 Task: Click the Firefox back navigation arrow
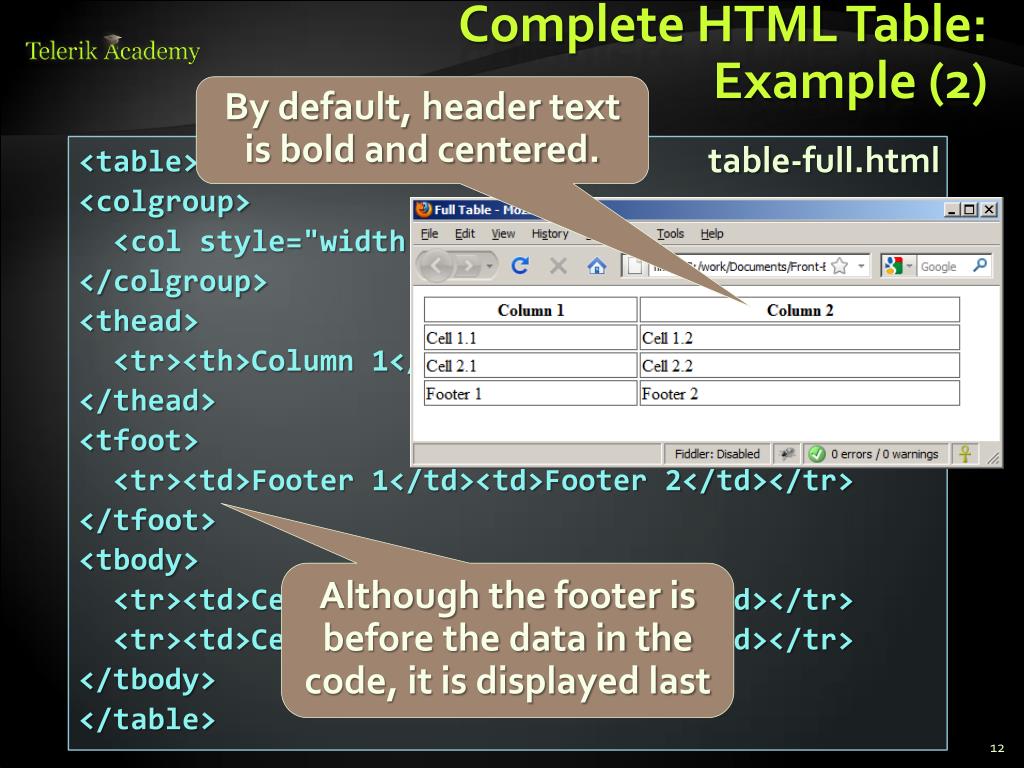click(x=436, y=265)
